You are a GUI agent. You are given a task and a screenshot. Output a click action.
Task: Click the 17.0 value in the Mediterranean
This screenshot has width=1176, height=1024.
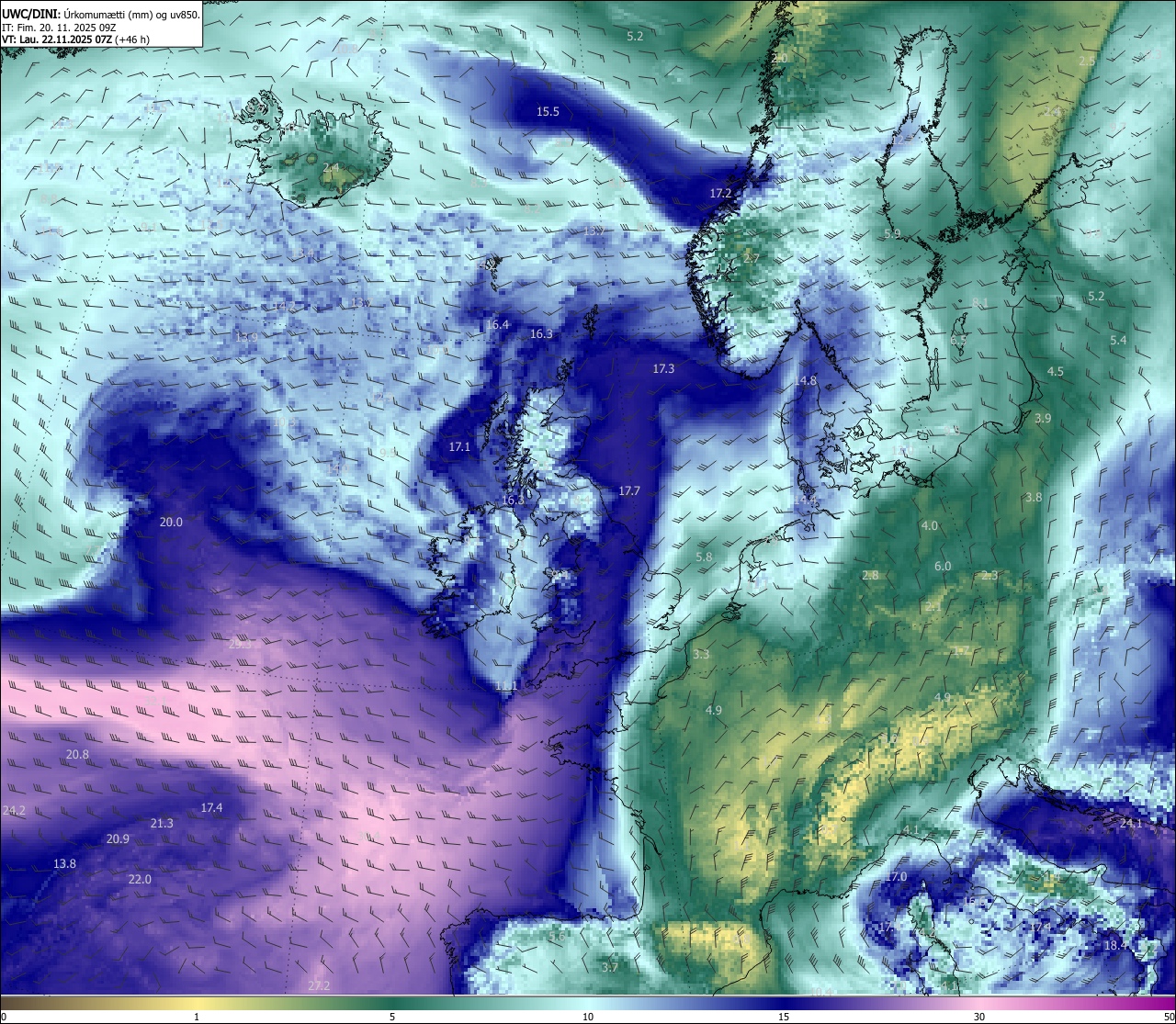pyautogui.click(x=896, y=877)
